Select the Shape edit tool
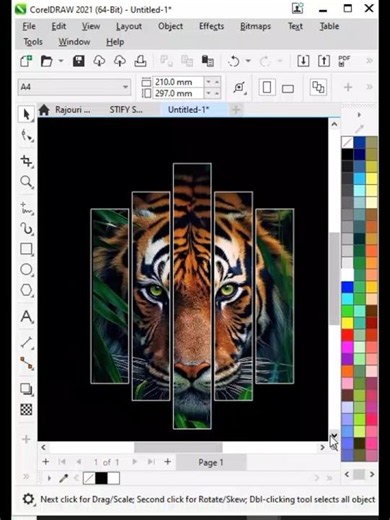This screenshot has width=390, height=520. pyautogui.click(x=27, y=136)
